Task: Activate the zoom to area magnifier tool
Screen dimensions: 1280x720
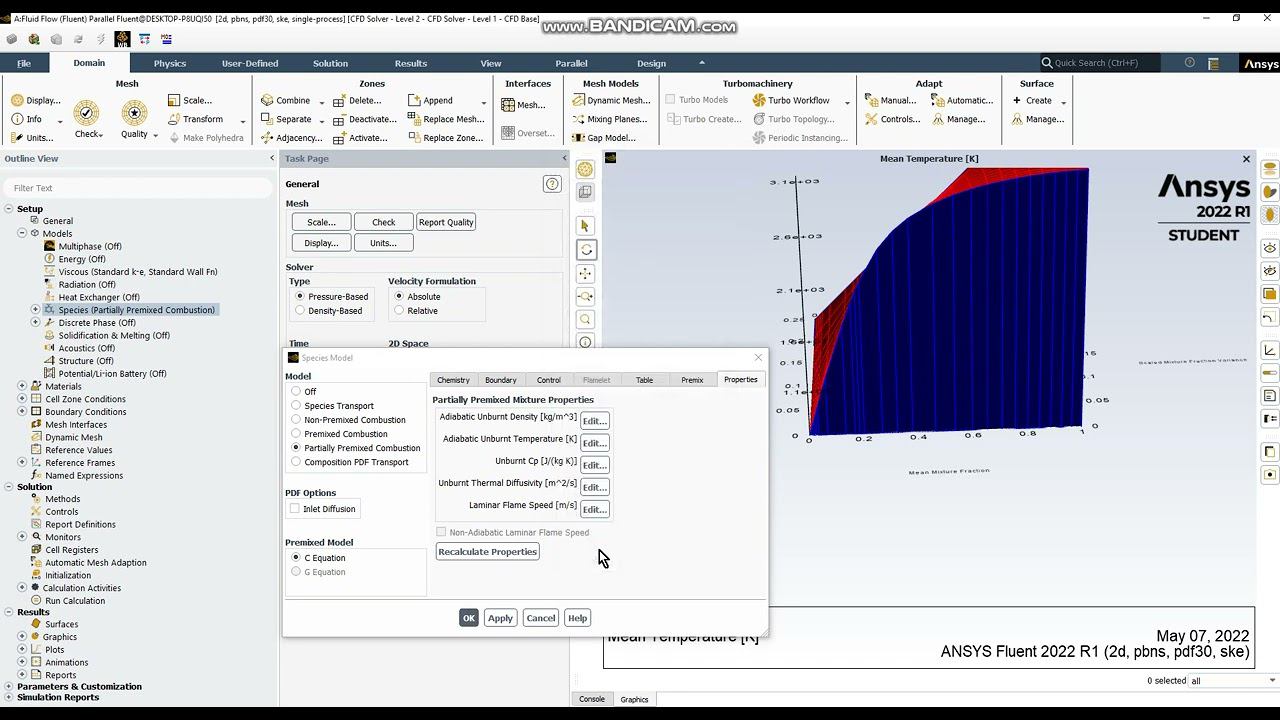Action: (586, 320)
